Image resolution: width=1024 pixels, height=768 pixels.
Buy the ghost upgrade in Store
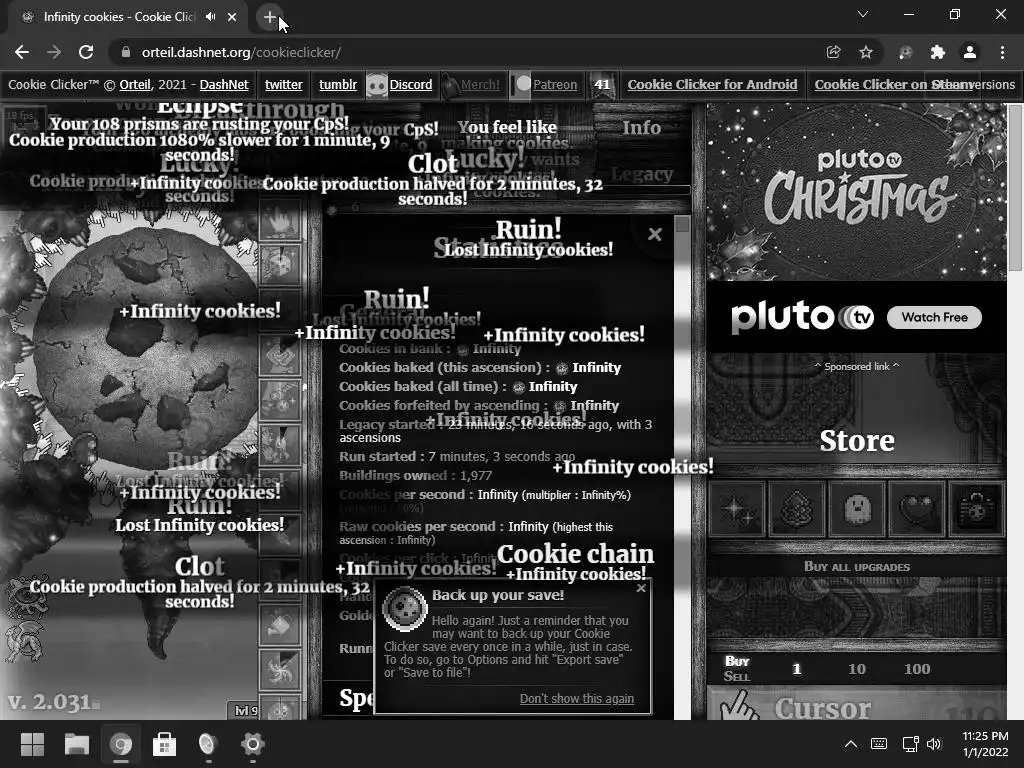coord(857,509)
